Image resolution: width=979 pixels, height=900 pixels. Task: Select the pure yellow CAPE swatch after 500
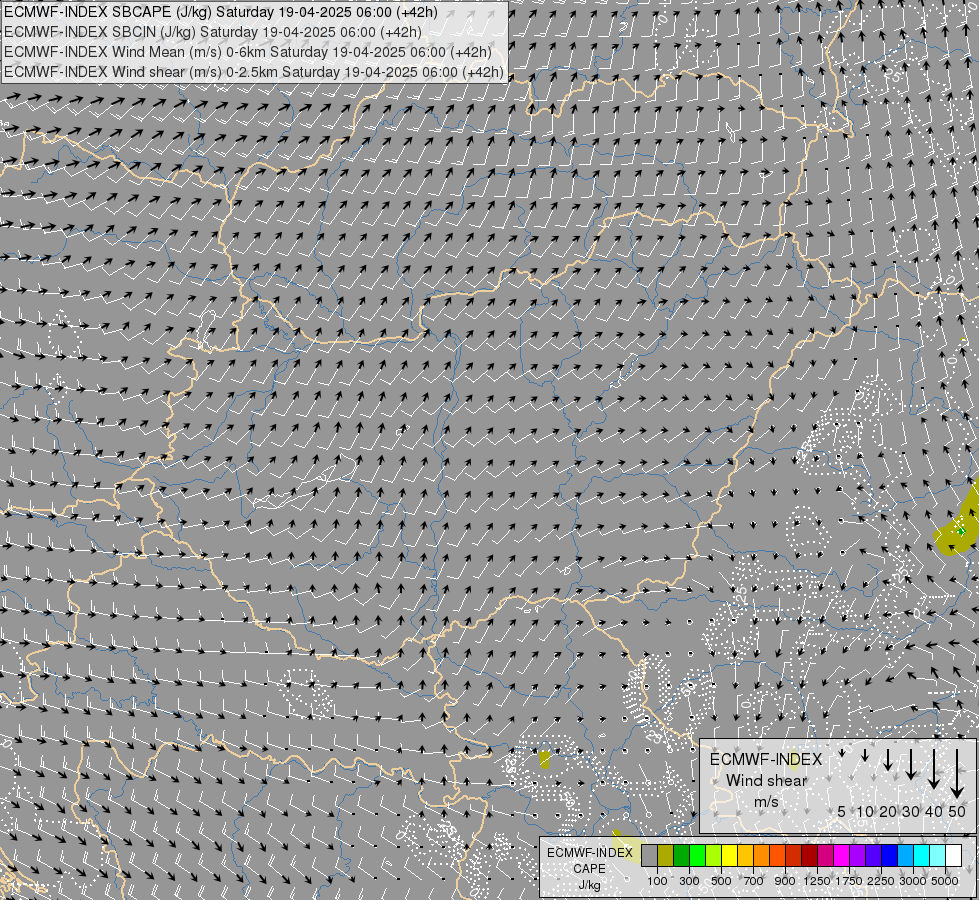(730, 856)
